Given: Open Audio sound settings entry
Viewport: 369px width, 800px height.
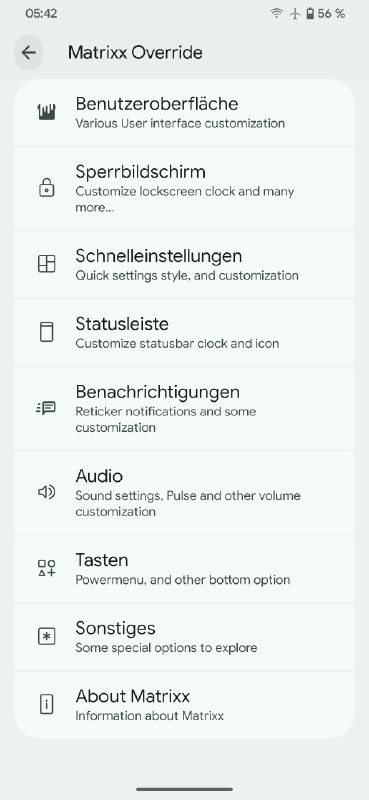Looking at the screenshot, I should (x=184, y=492).
